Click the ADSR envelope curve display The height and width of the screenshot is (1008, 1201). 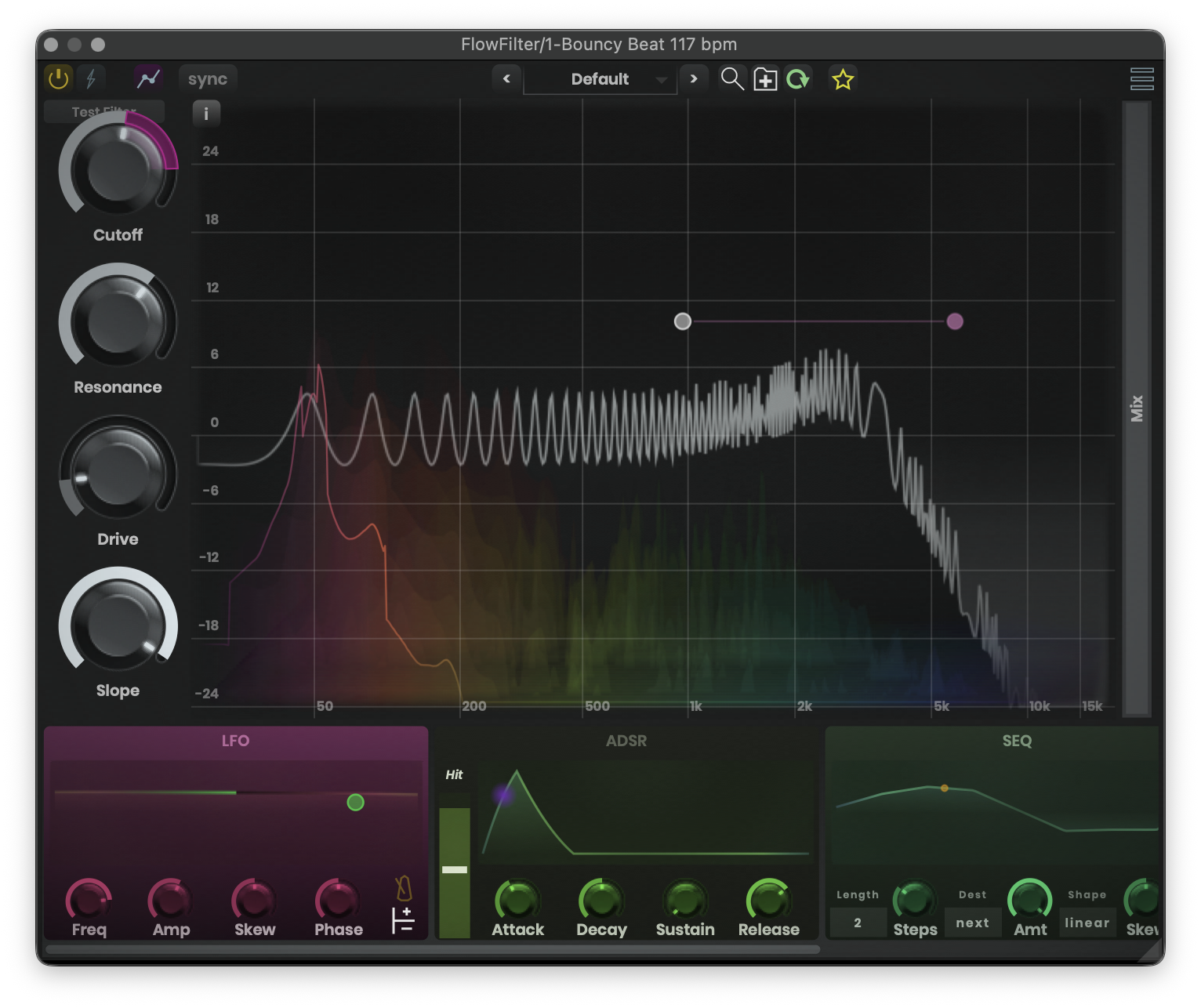(645, 812)
